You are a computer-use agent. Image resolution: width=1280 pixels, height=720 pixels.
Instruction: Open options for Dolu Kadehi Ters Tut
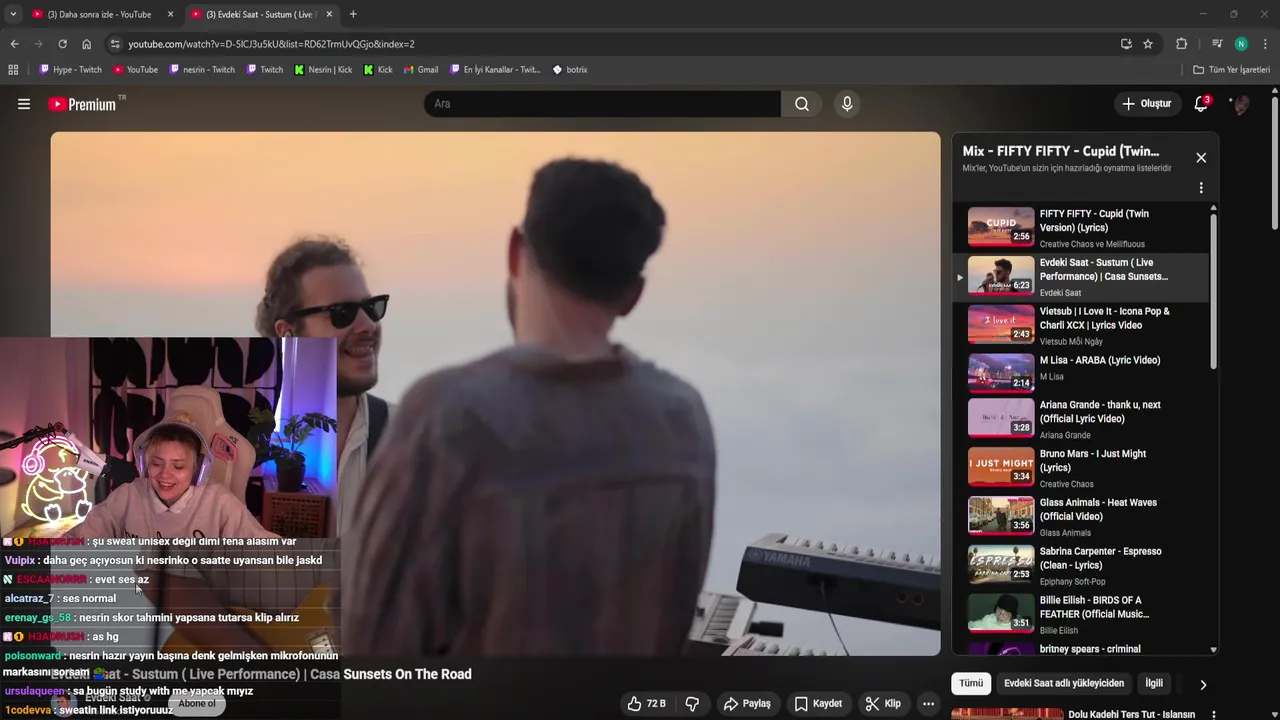(x=1213, y=715)
